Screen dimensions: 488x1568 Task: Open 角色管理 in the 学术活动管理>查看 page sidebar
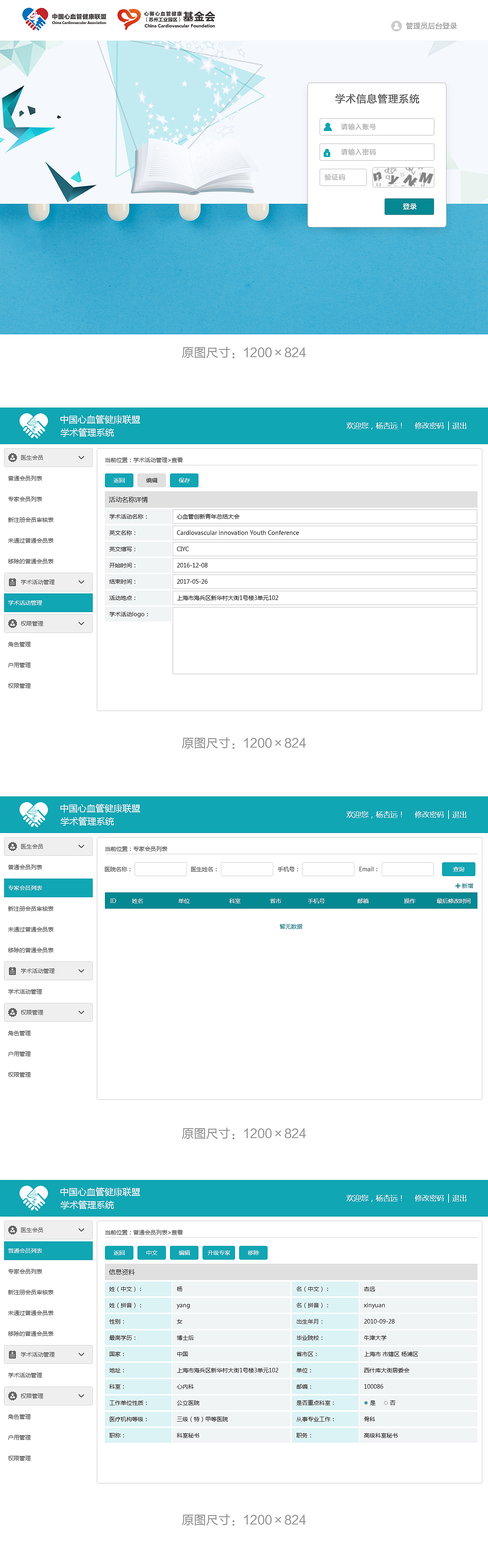point(19,644)
